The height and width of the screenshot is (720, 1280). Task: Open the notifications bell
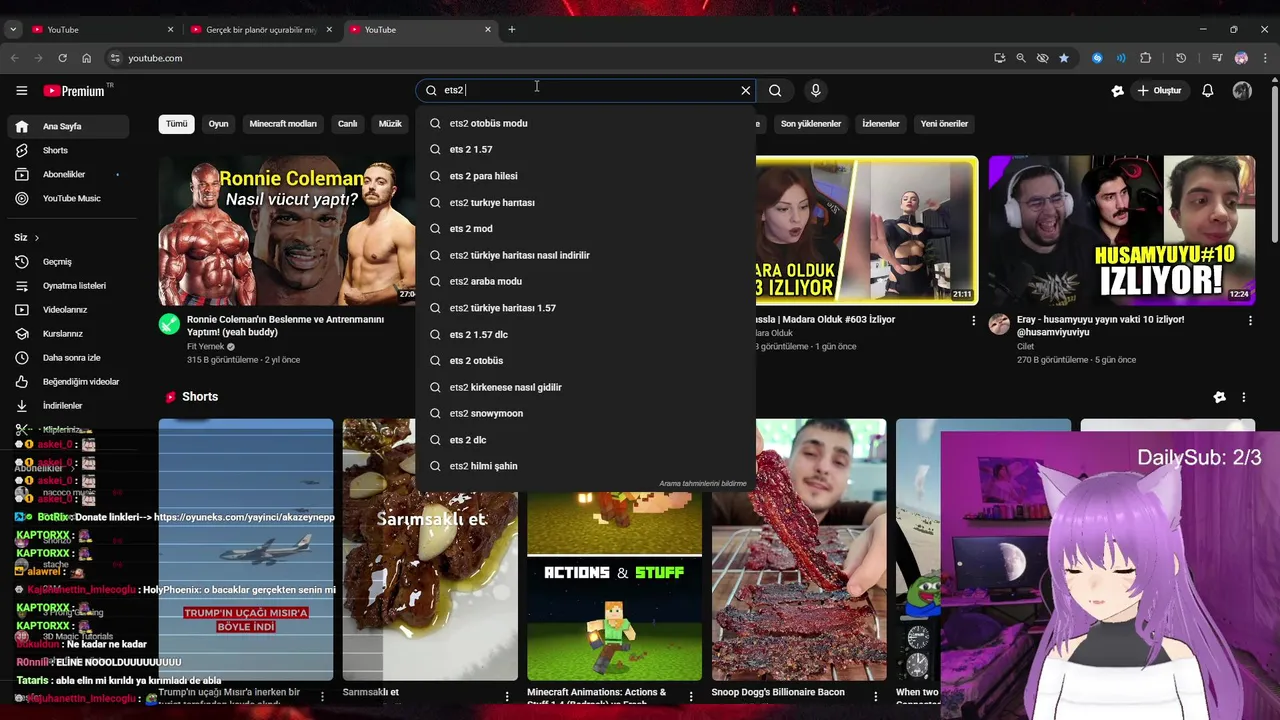[1208, 90]
